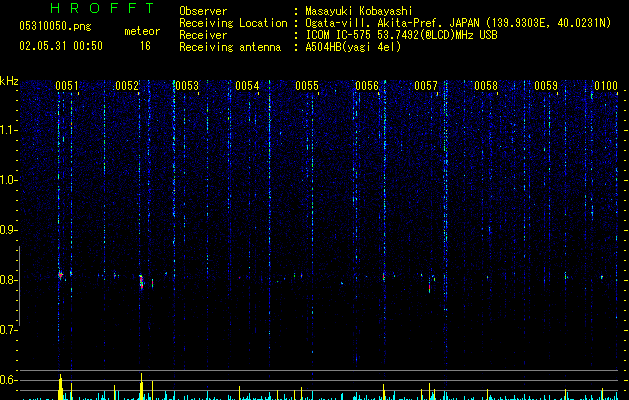Viewport: 629px width, 400px height.
Task: Click the "Receiver" field label
Action: [x=203, y=35]
